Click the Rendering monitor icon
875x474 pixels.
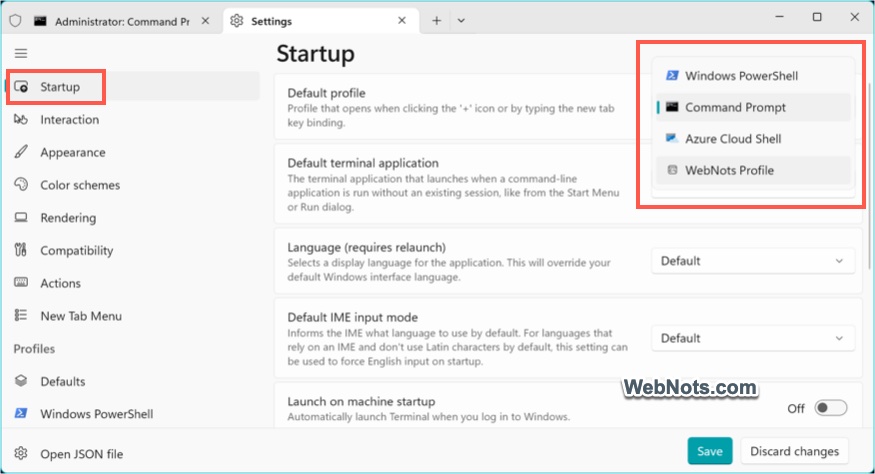pos(21,217)
